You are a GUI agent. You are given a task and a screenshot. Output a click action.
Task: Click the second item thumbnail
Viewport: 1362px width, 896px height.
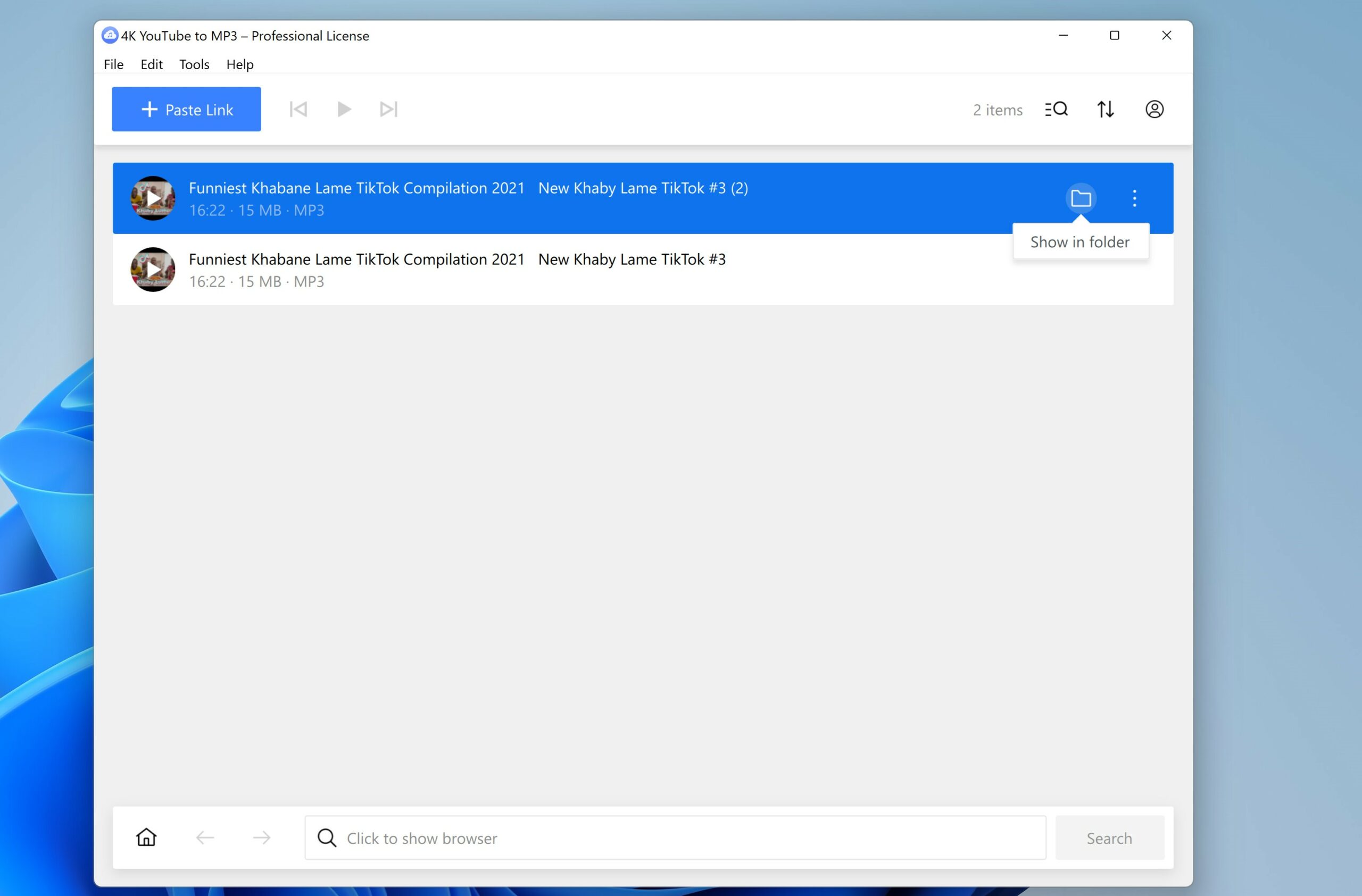click(x=153, y=269)
